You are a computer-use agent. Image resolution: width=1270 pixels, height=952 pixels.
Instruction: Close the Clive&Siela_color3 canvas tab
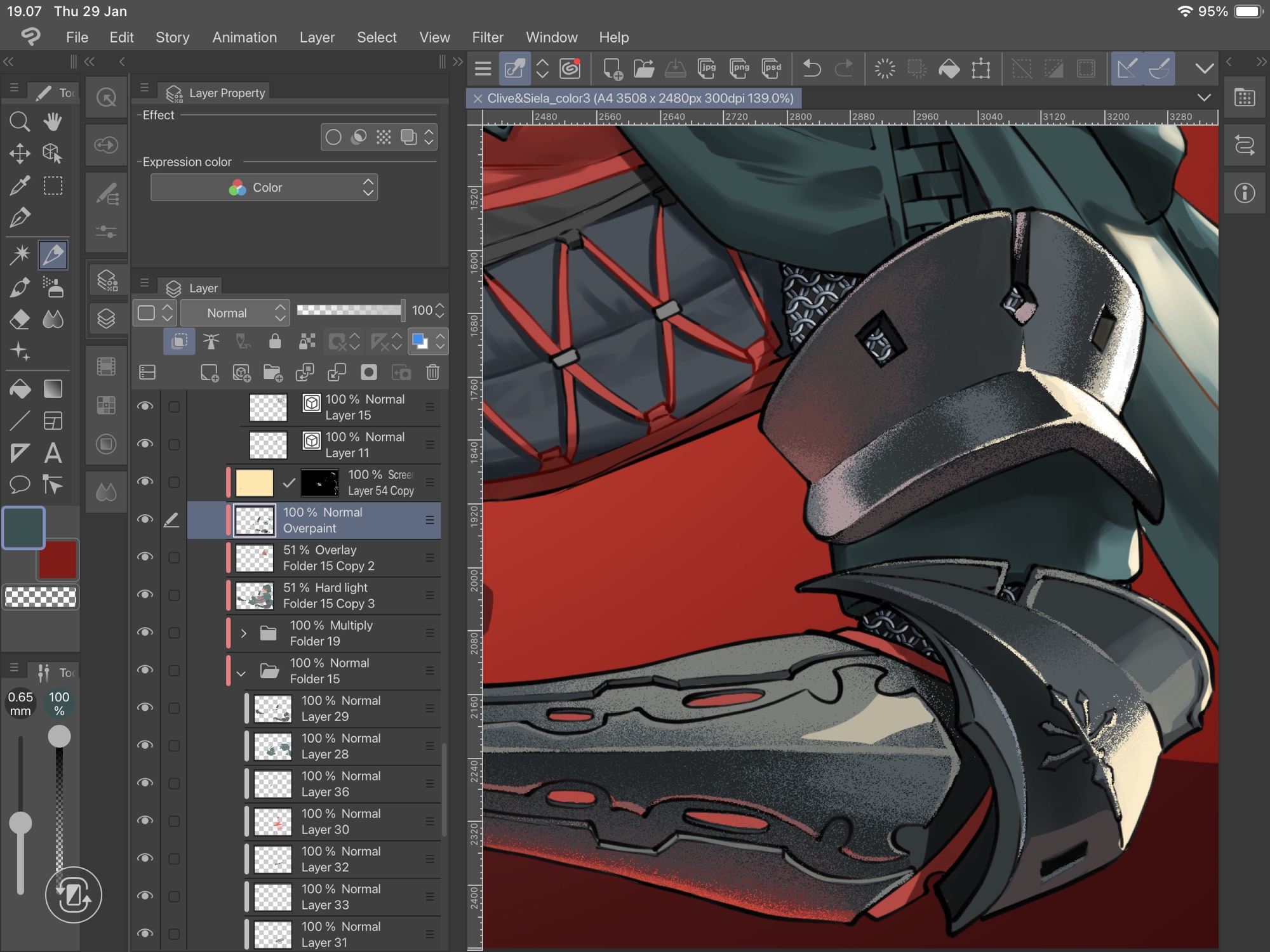[478, 98]
